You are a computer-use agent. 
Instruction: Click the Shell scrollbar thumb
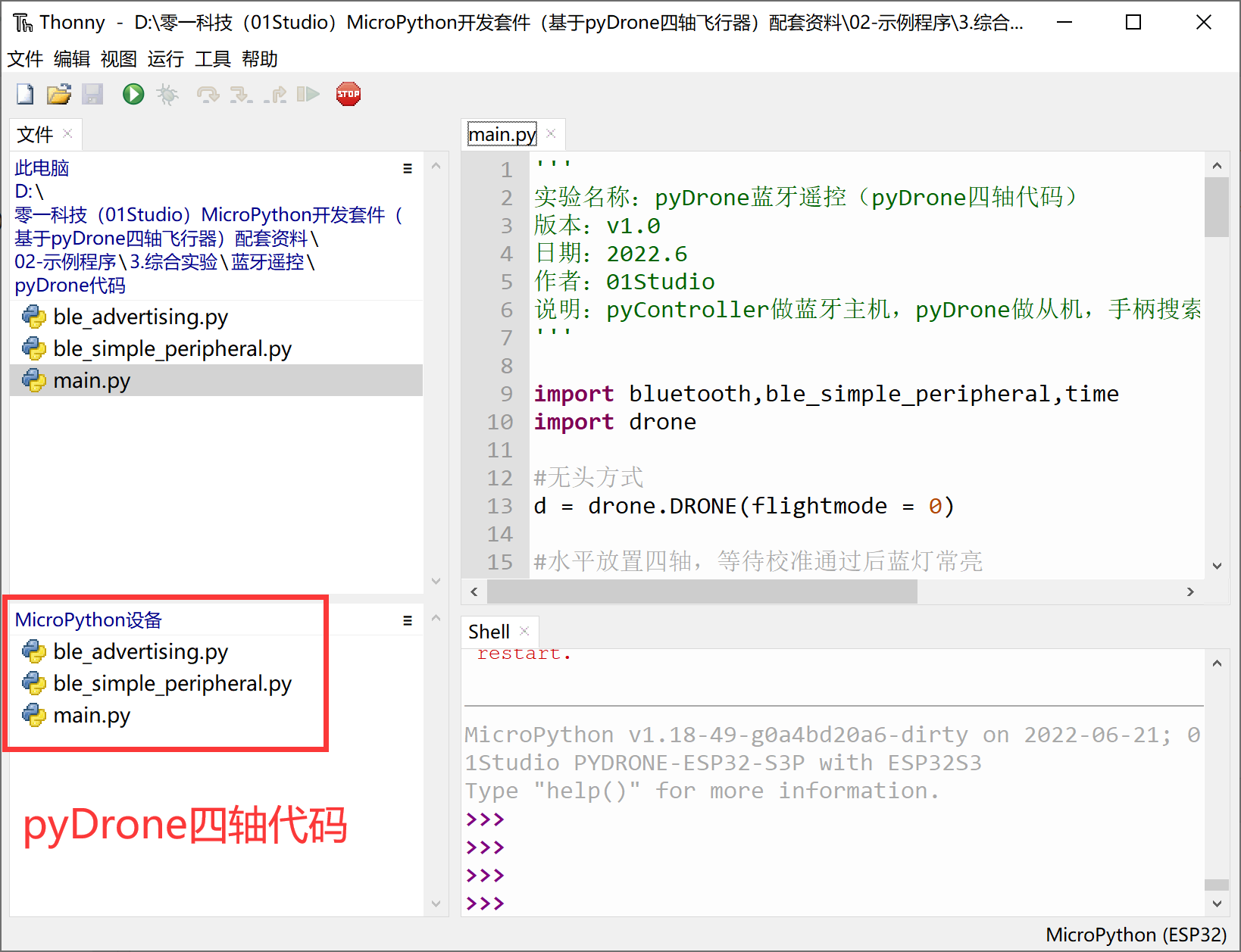tap(1217, 885)
